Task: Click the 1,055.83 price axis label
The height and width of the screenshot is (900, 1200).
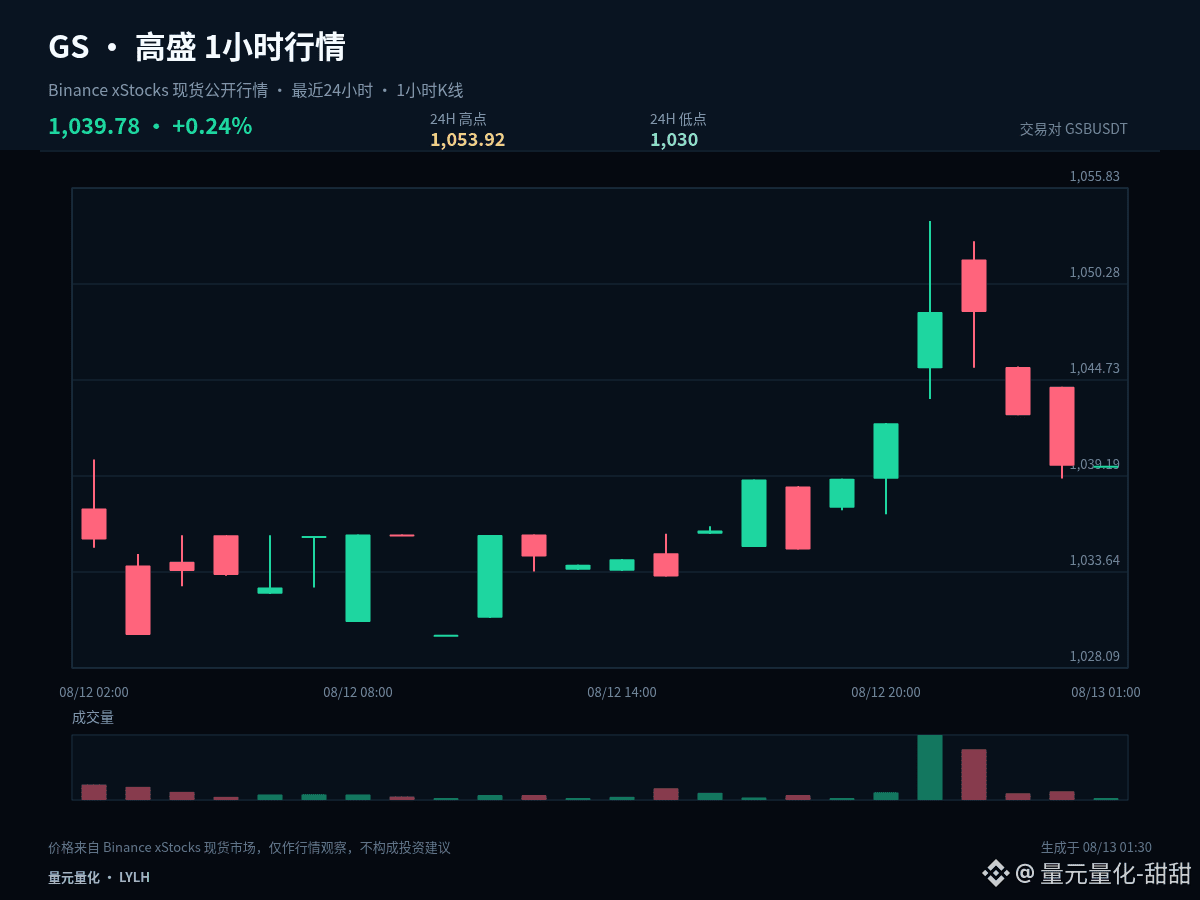Action: (1095, 176)
